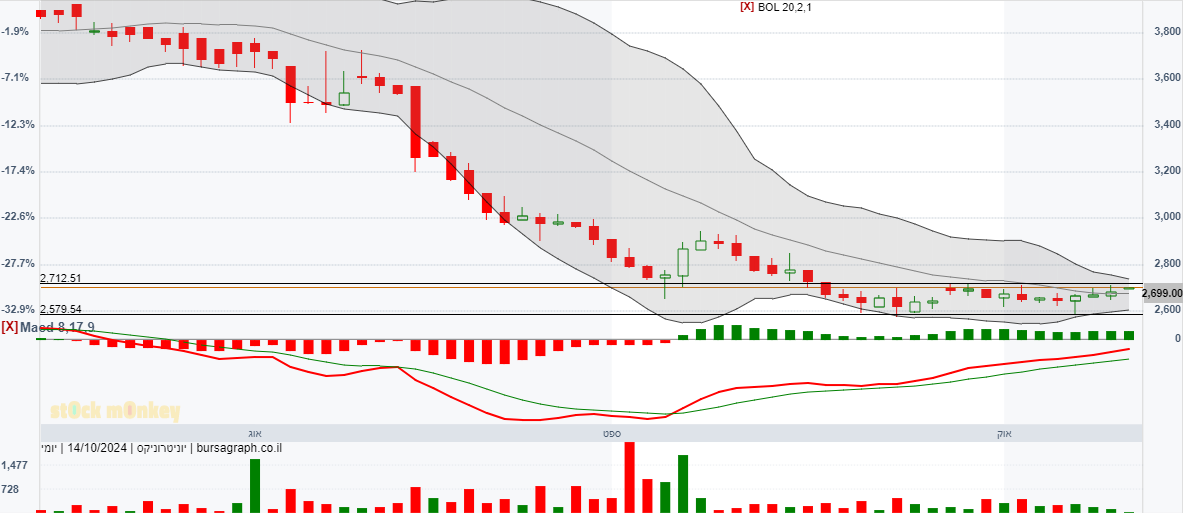Click the -12.3% change label
This screenshot has width=1183, height=513.
[17, 124]
